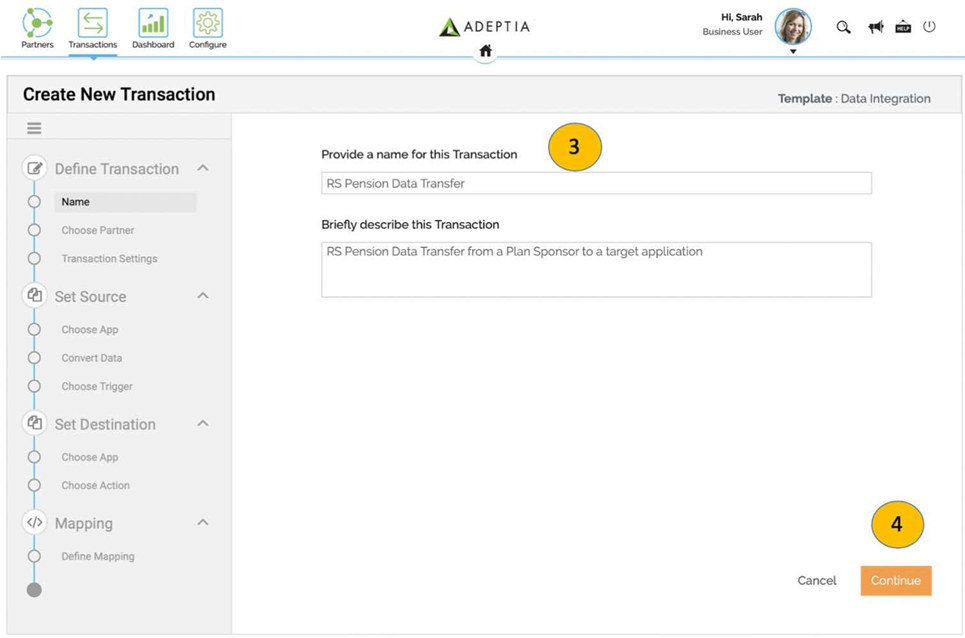Select Choose Partner step

coord(97,230)
